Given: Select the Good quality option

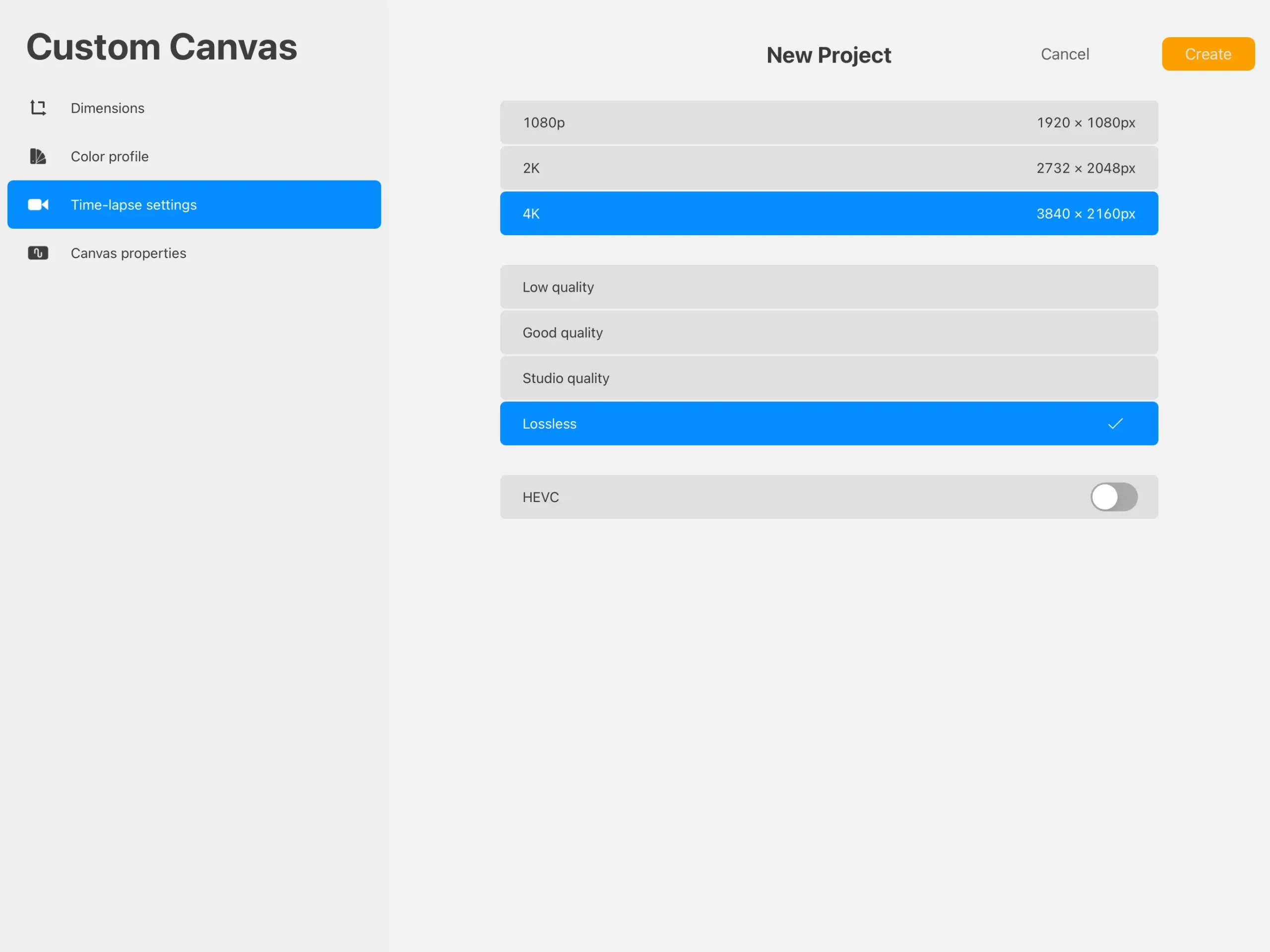Looking at the screenshot, I should 828,331.
